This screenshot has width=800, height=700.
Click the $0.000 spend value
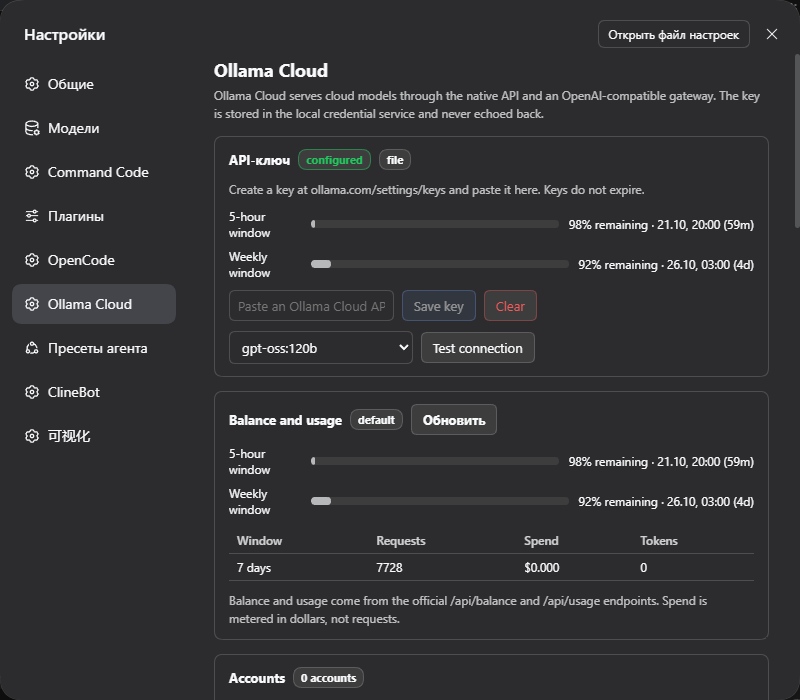pyautogui.click(x=541, y=568)
